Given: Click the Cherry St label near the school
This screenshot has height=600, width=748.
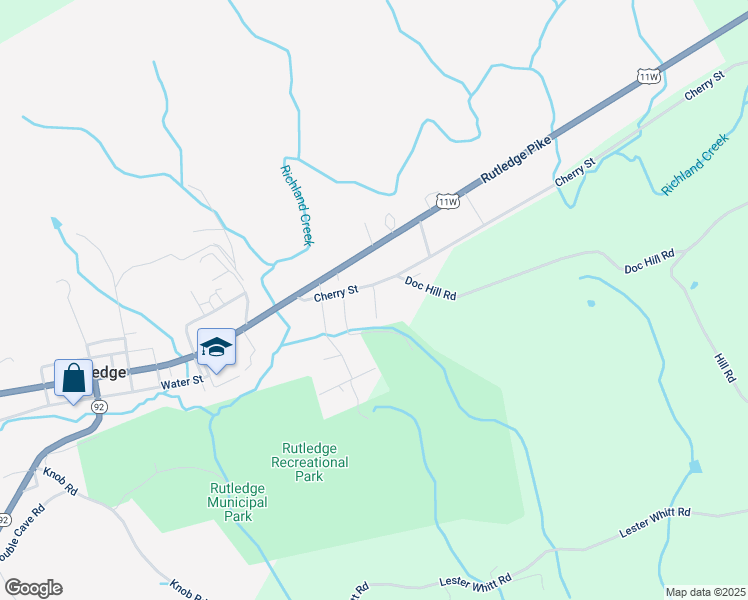Looking at the screenshot, I should coord(336,293).
